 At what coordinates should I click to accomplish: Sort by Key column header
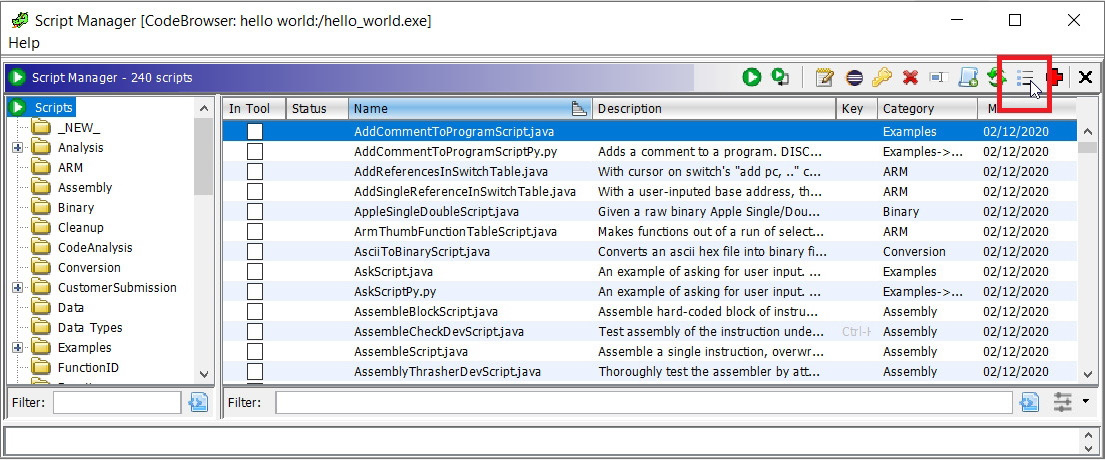857,108
